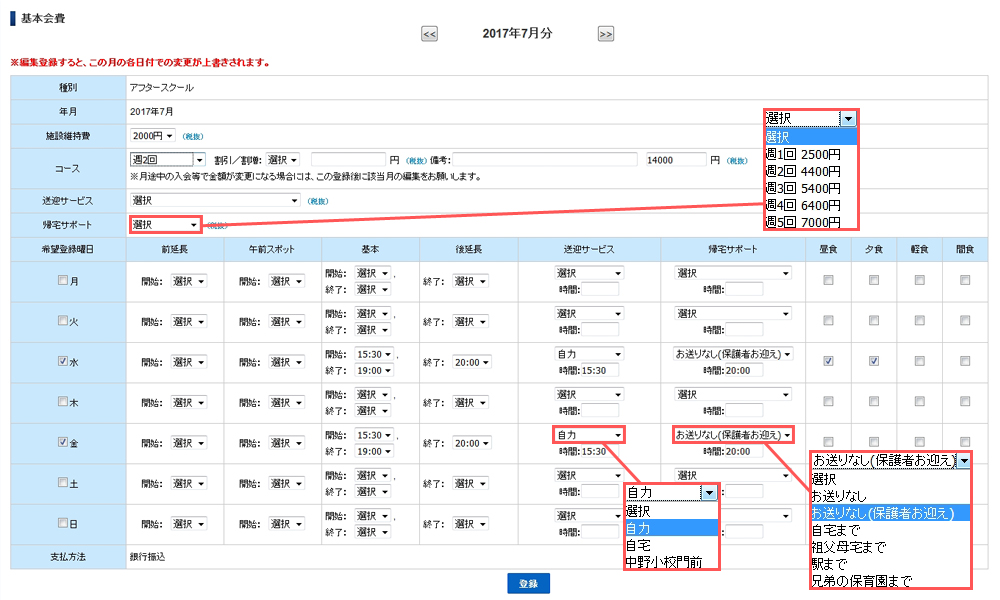The height and width of the screenshot is (600, 1000).
Task: Uncheck 昼食 checkbox in the 水 row
Action: pyautogui.click(x=828, y=361)
